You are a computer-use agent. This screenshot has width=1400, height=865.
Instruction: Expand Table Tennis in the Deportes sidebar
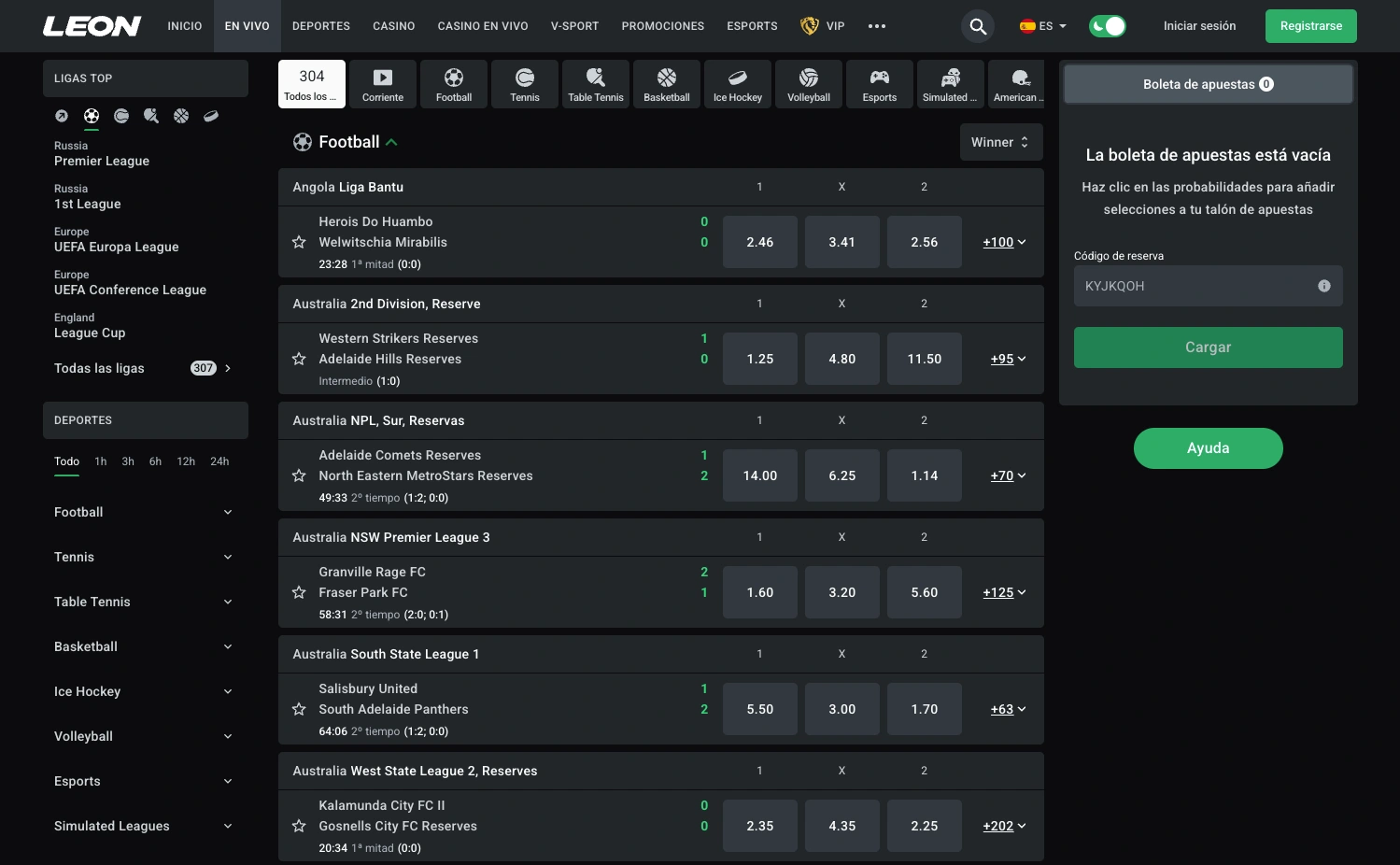pos(145,602)
